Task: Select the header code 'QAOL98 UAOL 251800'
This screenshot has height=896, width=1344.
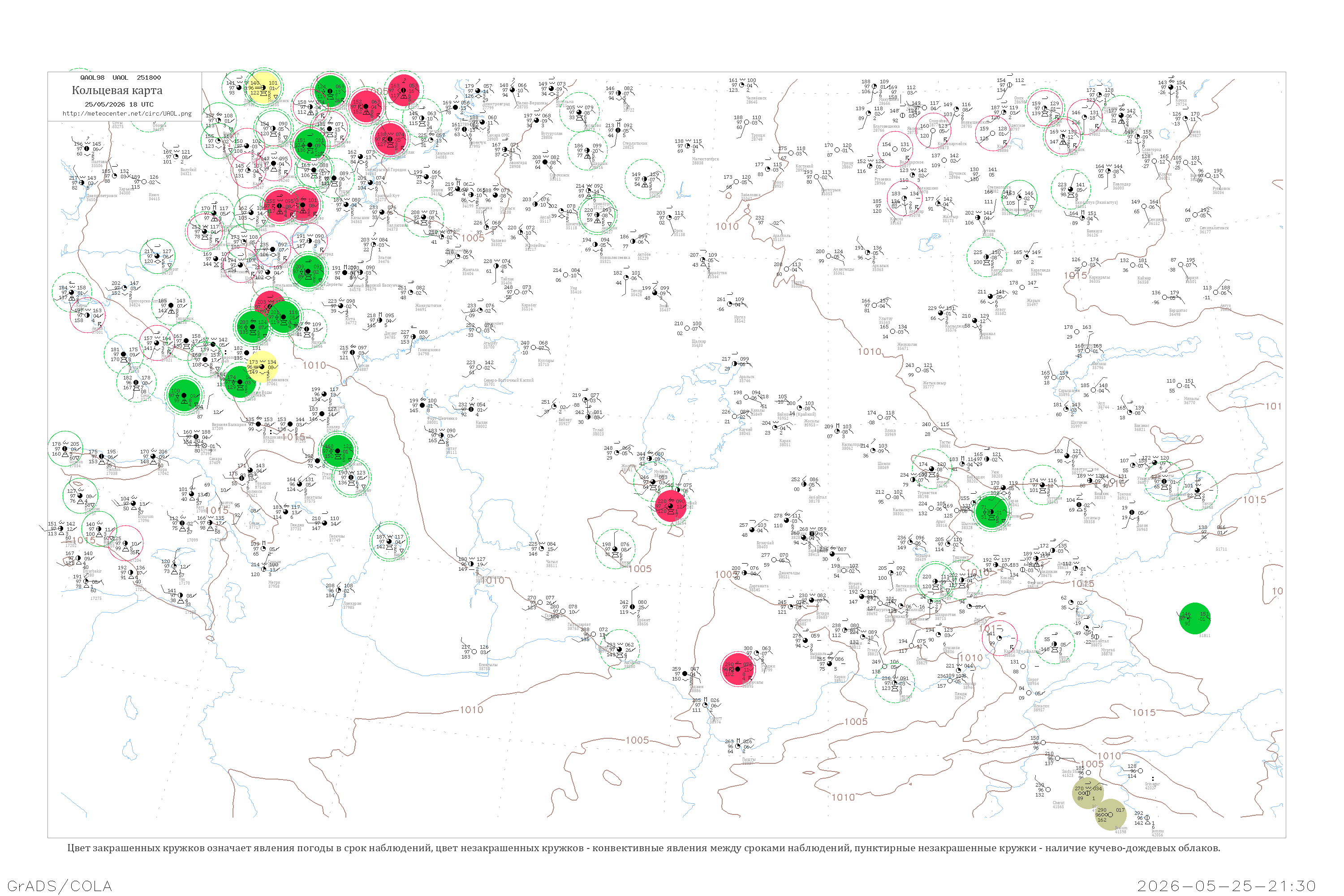Action: 121,77
